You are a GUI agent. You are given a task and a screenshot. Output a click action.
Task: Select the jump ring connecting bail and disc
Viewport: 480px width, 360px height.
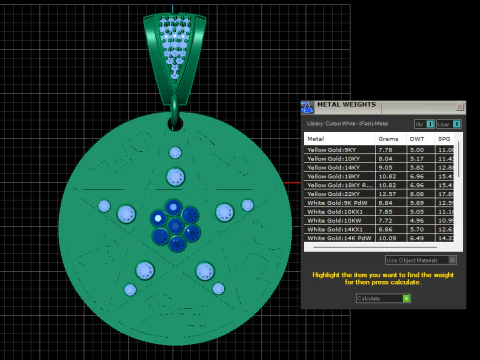point(175,110)
